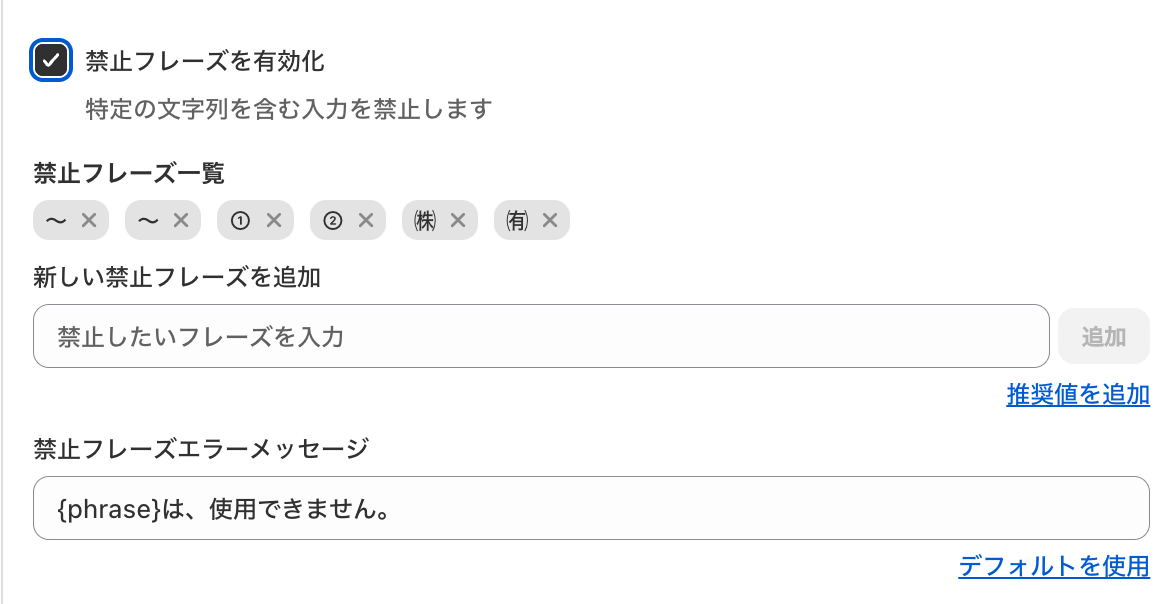Remove the first ～ banned phrase tag

pyautogui.click(x=88, y=221)
